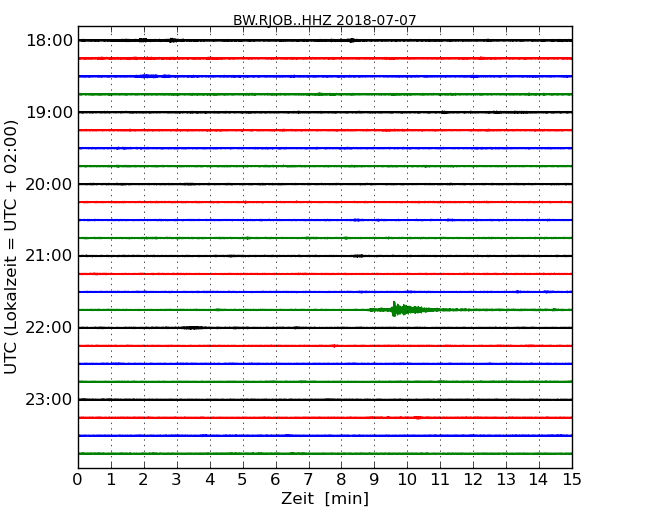Click the x-axis tick label 12
The width and height of the screenshot is (650, 520).
click(473, 480)
